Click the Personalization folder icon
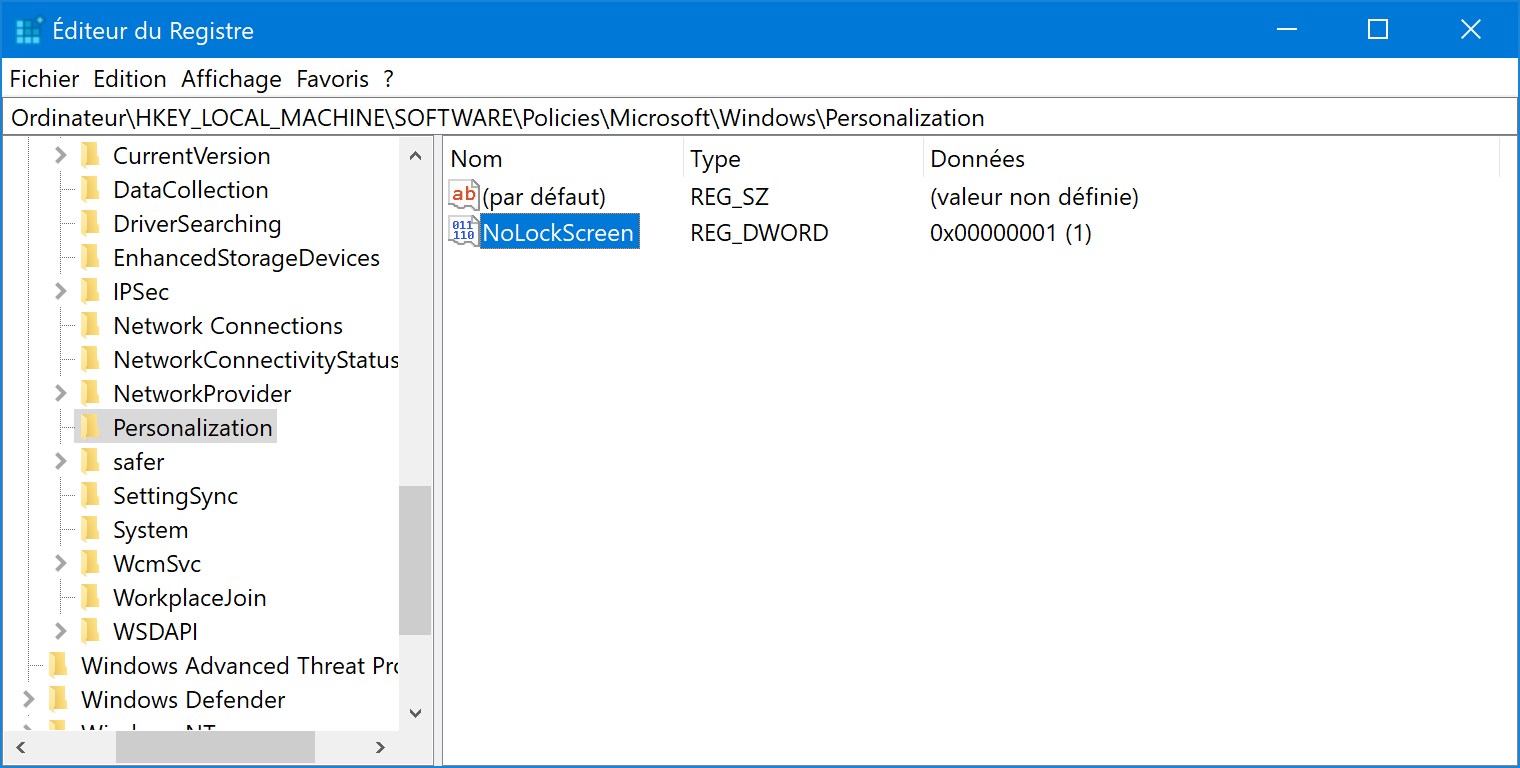Image resolution: width=1520 pixels, height=768 pixels. tap(90, 427)
